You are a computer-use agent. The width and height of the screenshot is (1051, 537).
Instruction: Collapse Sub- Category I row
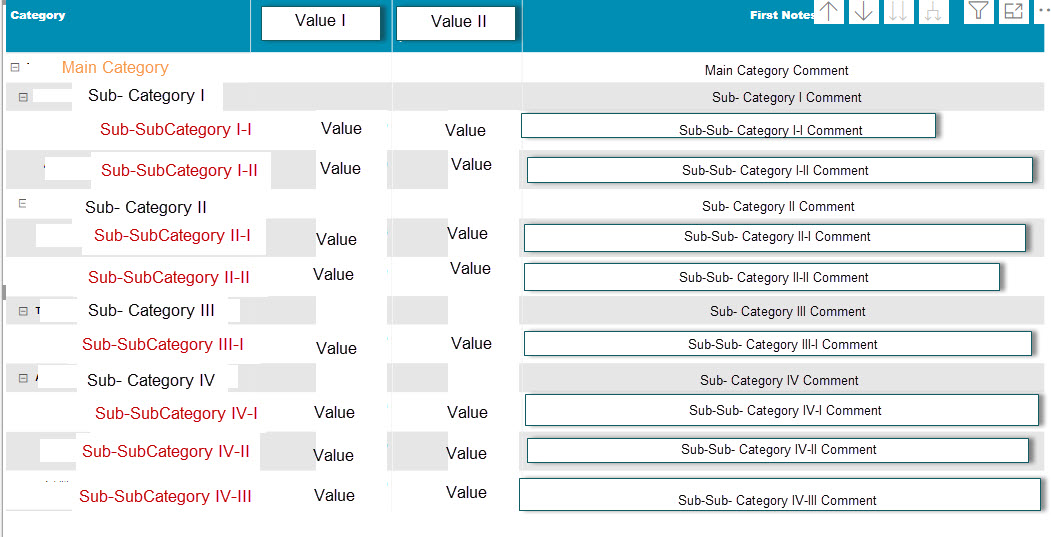pyautogui.click(x=23, y=97)
